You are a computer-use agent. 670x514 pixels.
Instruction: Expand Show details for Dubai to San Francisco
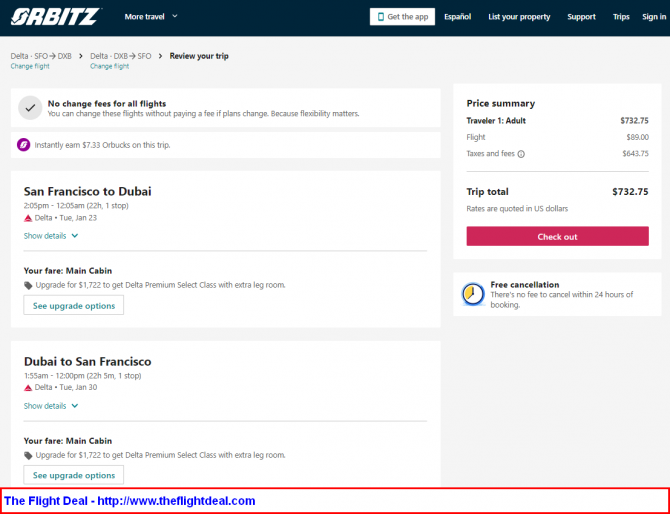[51, 406]
